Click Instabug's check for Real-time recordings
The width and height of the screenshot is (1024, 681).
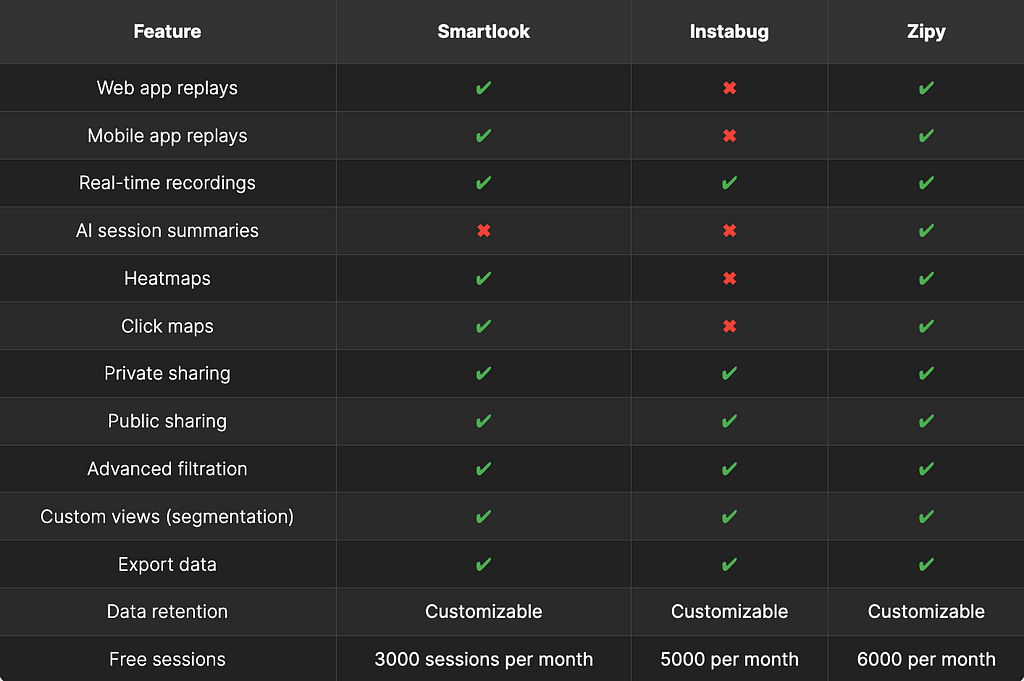(729, 183)
